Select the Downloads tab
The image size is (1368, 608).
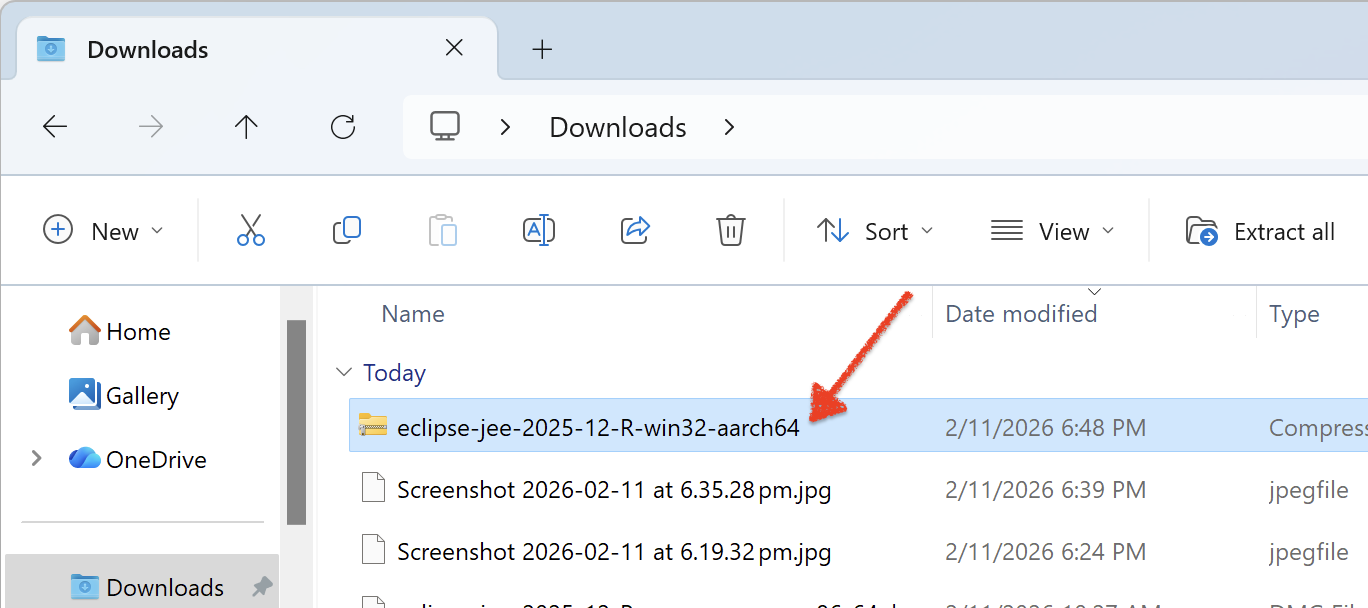click(147, 48)
